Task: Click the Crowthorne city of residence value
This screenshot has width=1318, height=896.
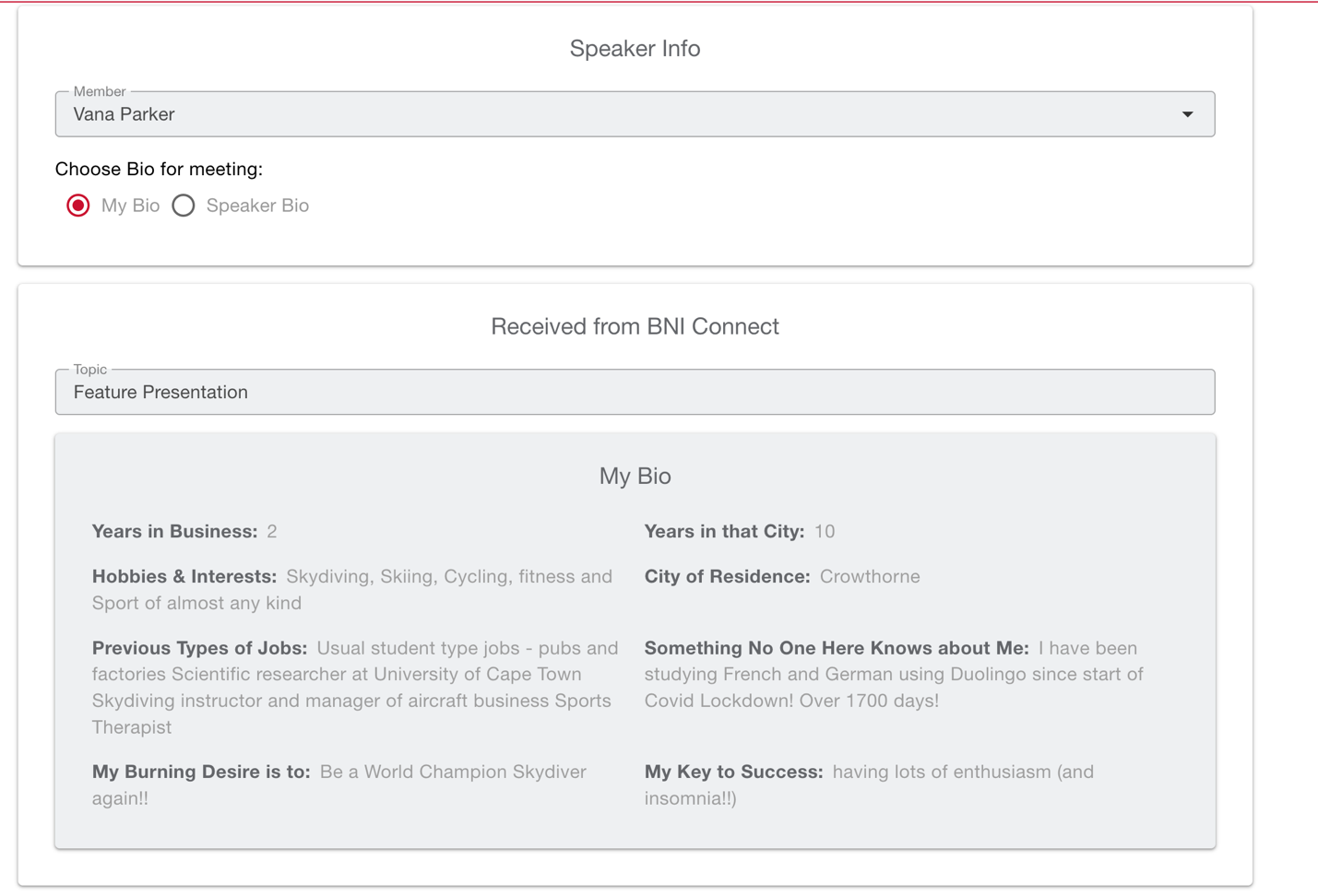Action: point(870,576)
